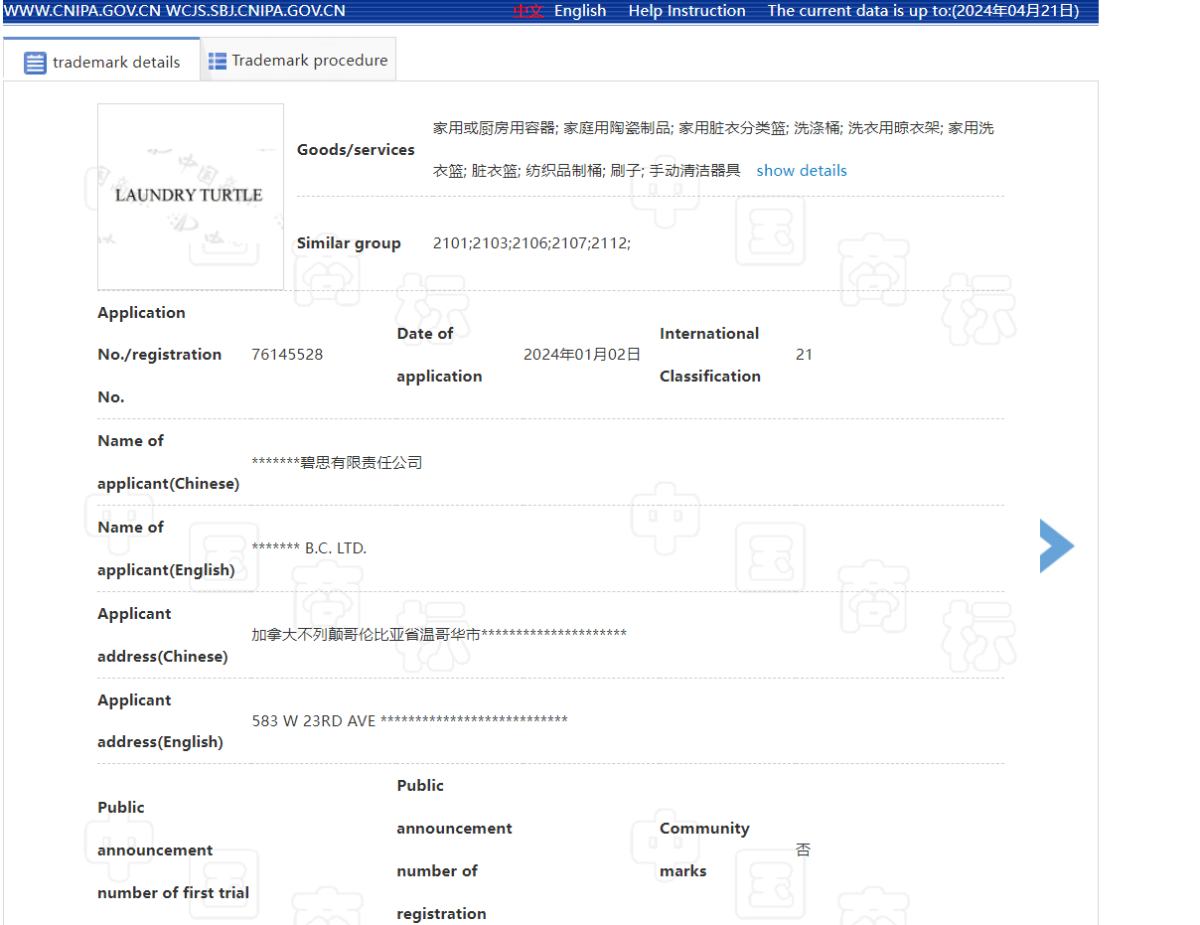This screenshot has width=1200, height=925.
Task: Click the Goods/services label
Action: coord(356,149)
